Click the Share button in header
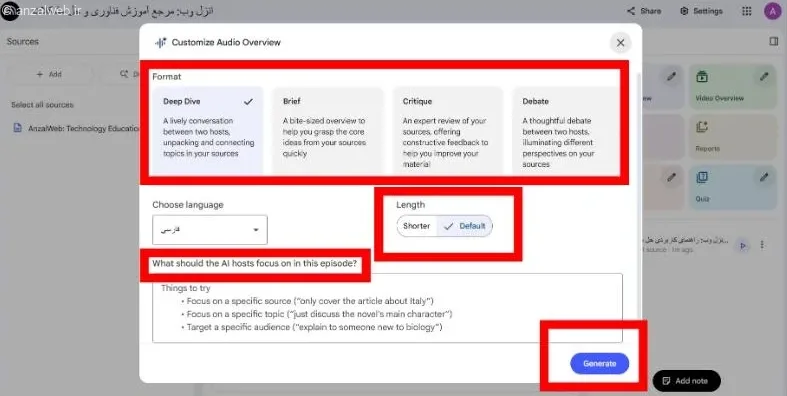The width and height of the screenshot is (787, 396). [644, 11]
